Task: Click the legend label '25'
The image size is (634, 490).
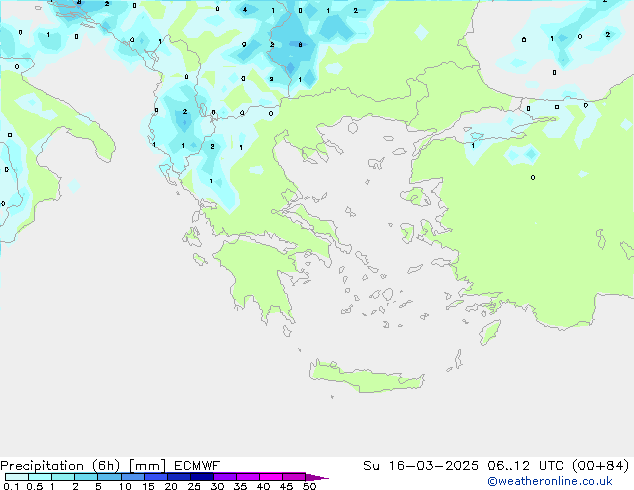Action: coord(194,486)
